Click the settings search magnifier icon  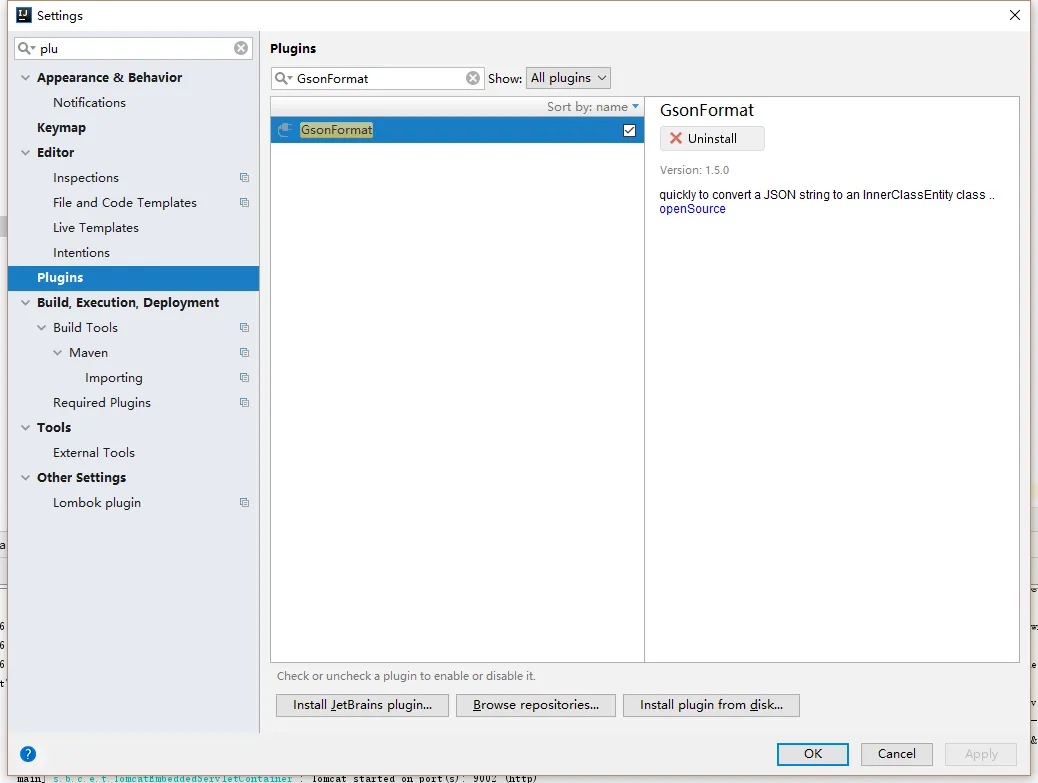click(26, 48)
